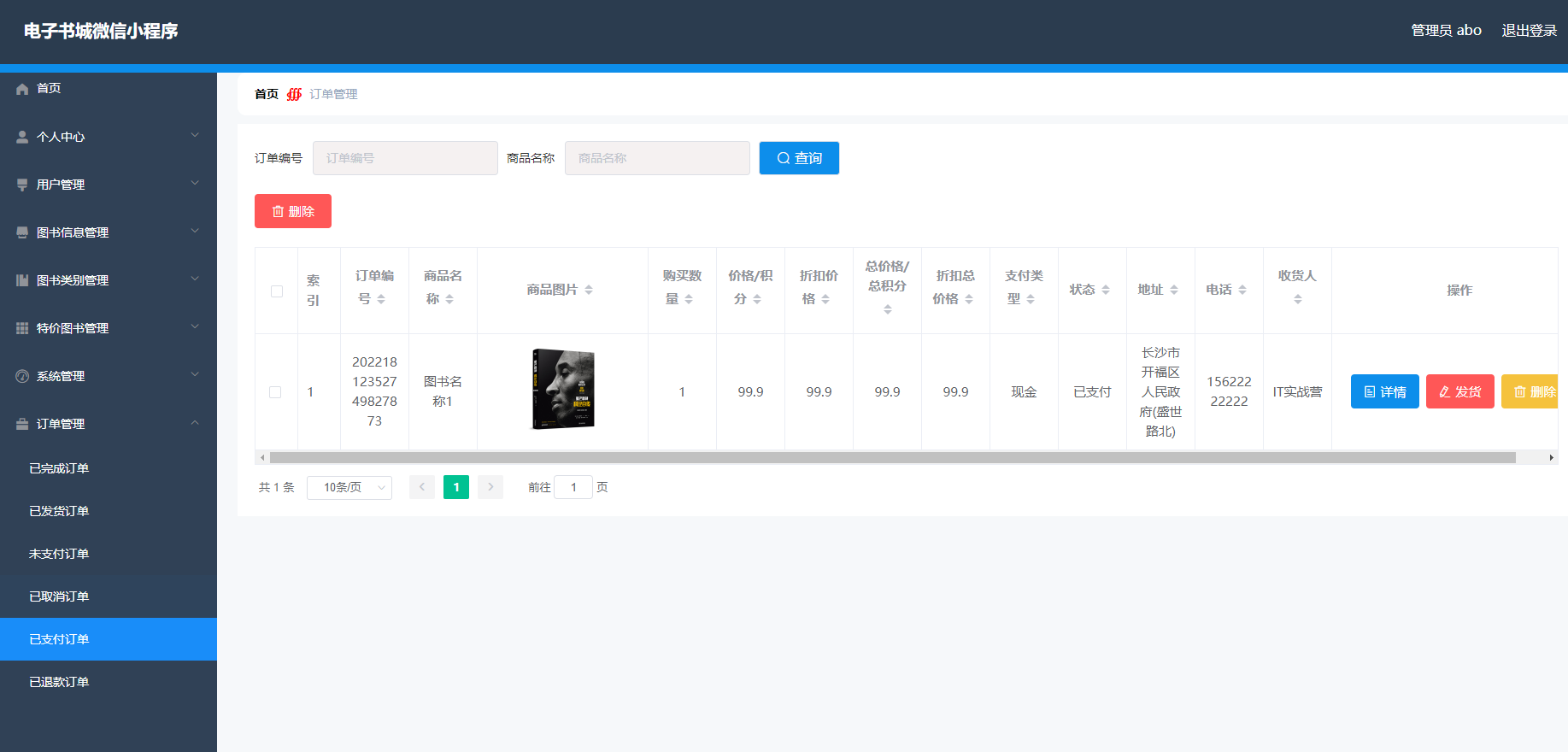Click the home icon beside 首页 in sidebar

point(22,89)
